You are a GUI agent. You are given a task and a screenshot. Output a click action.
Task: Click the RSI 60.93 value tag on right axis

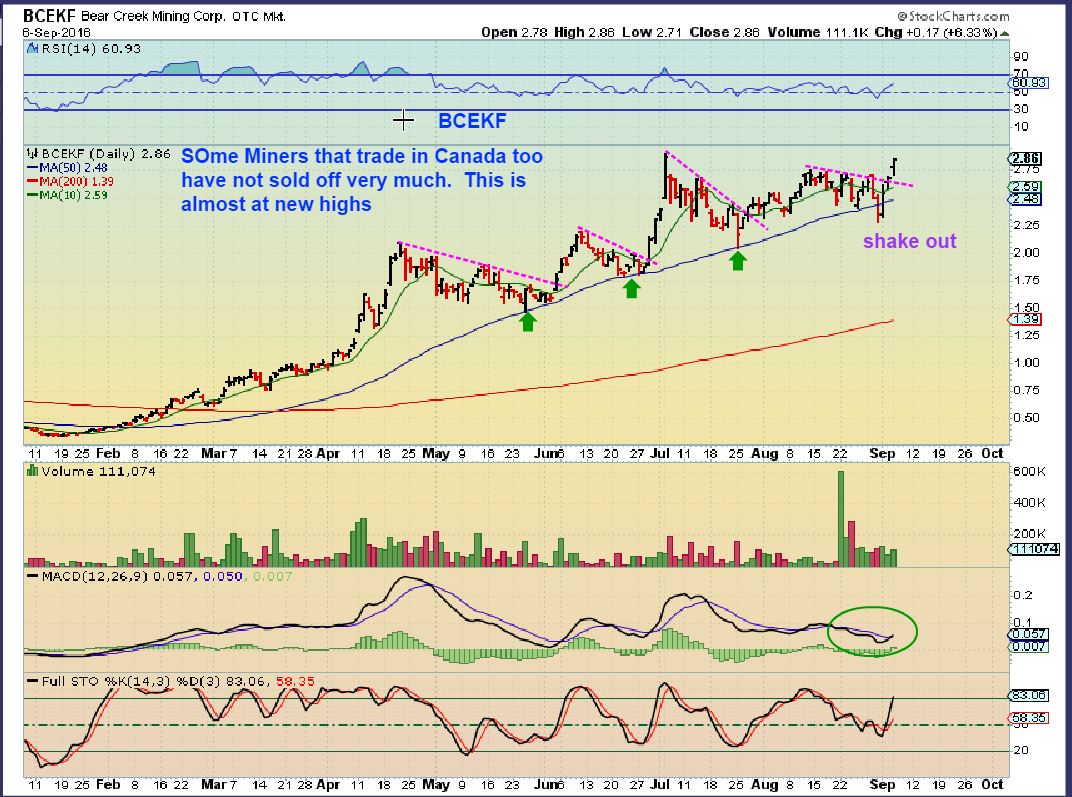1028,83
